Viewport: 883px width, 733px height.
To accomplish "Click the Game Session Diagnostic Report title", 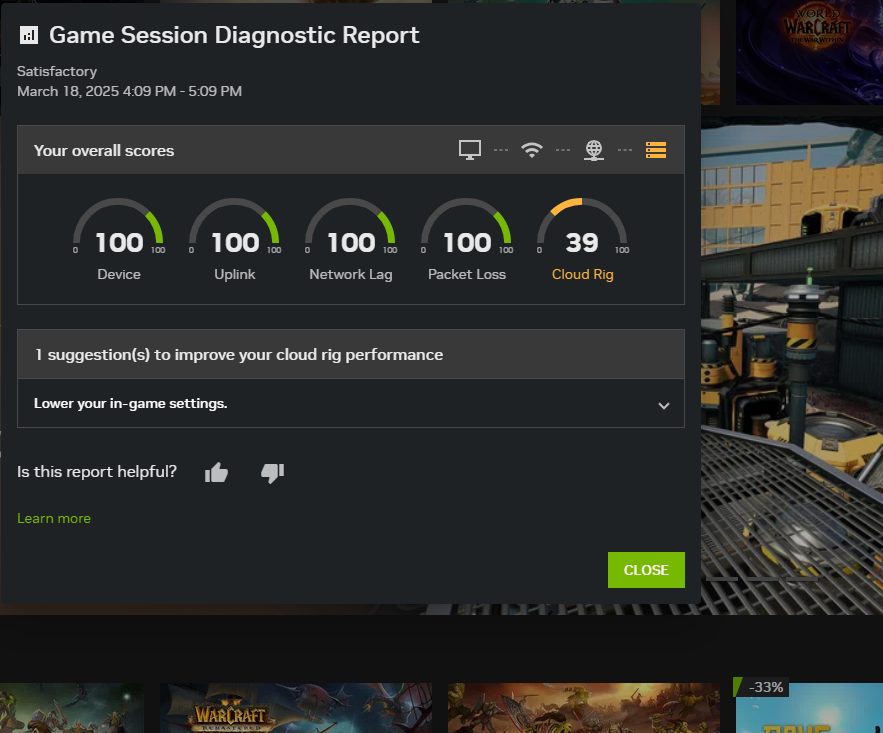I will [x=234, y=35].
